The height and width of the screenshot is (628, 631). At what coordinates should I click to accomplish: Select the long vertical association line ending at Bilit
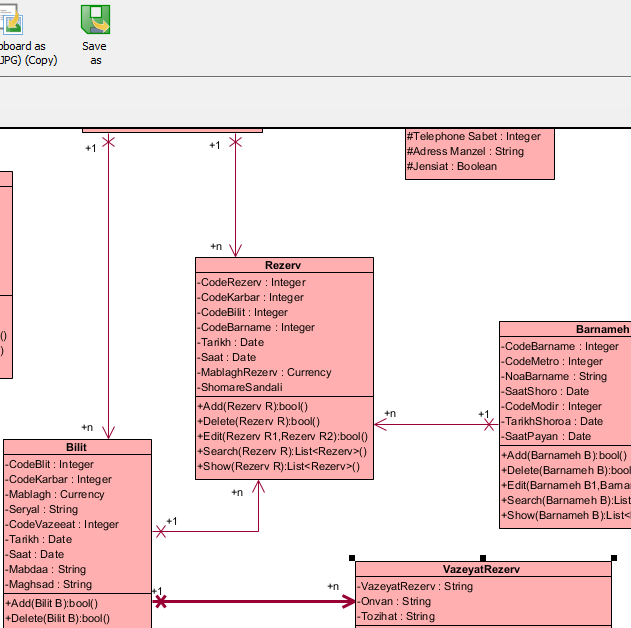tap(108, 286)
